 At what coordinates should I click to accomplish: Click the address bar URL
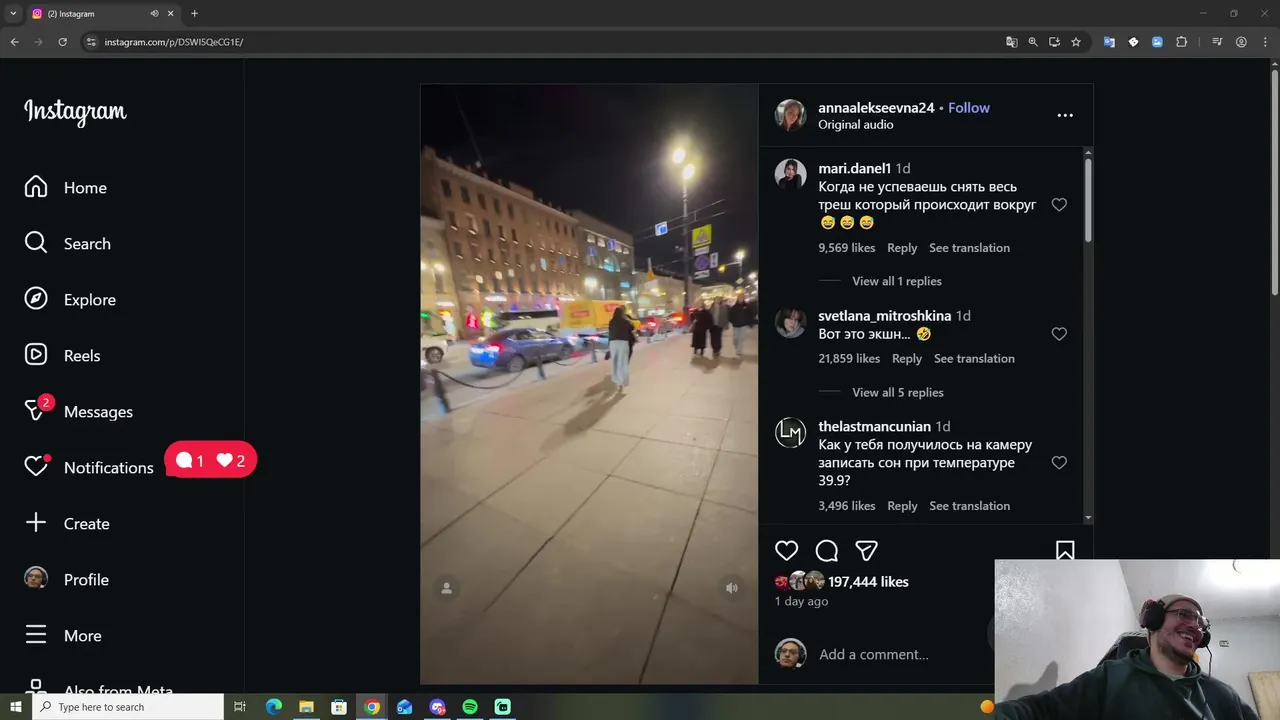(x=174, y=42)
